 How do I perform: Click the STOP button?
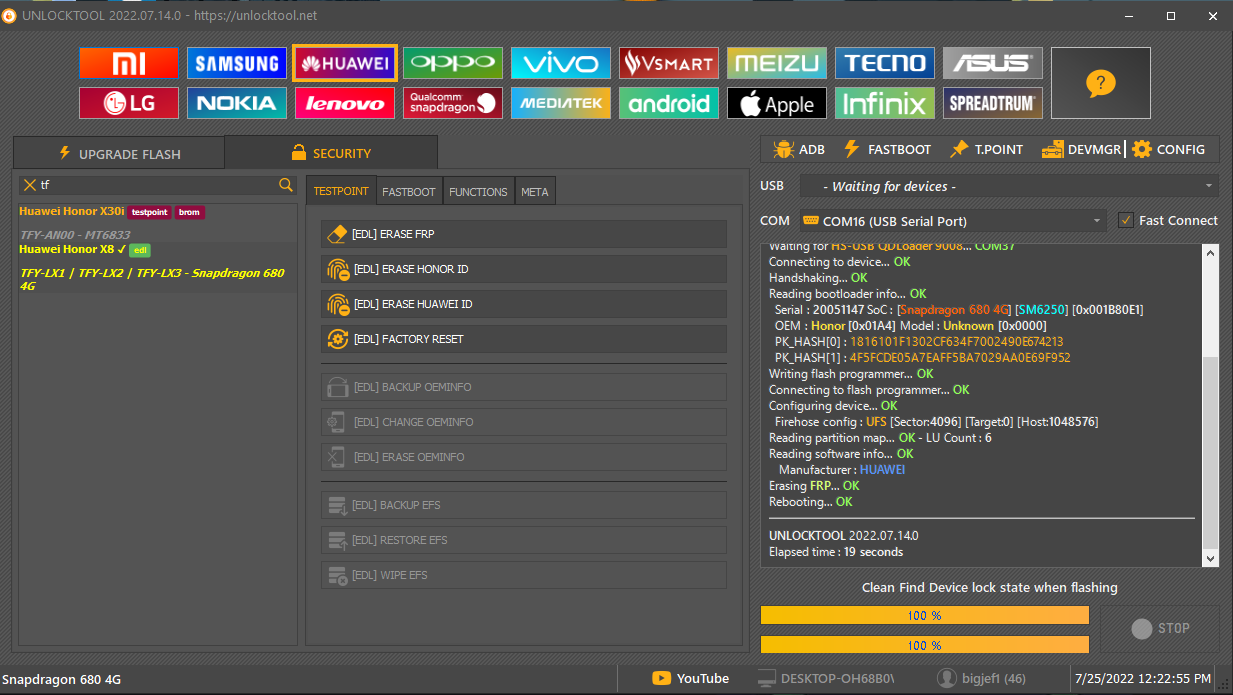coord(1160,628)
